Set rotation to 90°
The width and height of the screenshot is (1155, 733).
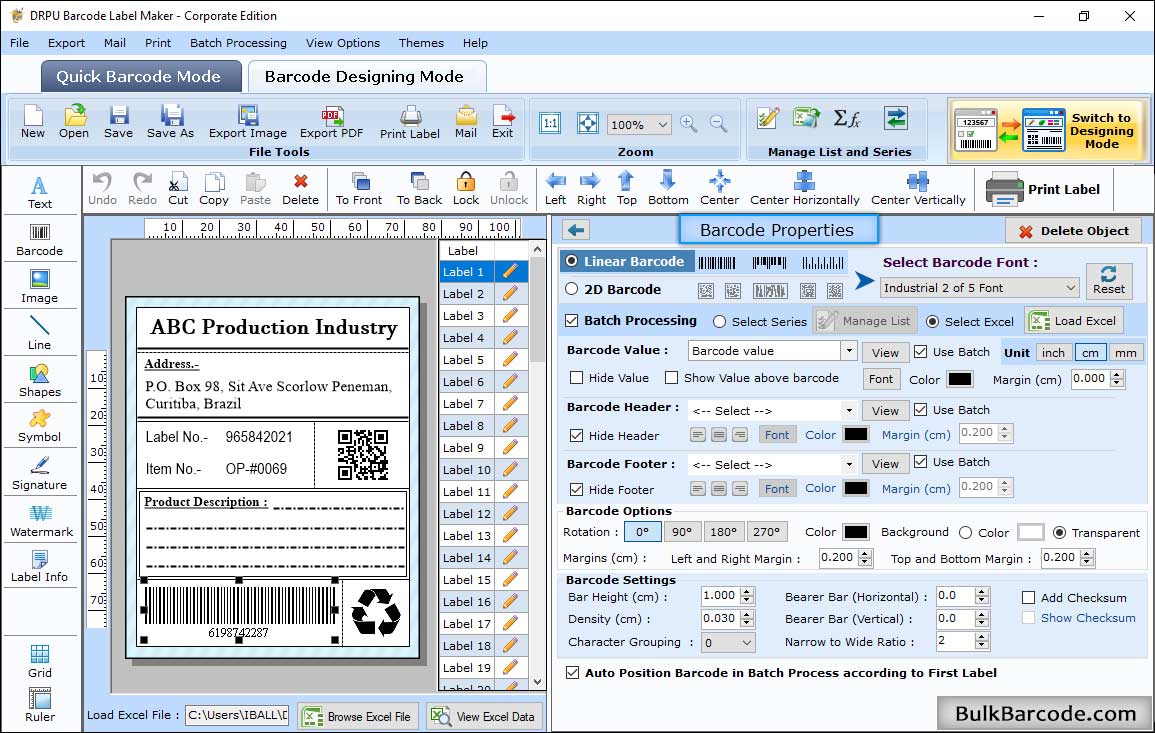[681, 532]
